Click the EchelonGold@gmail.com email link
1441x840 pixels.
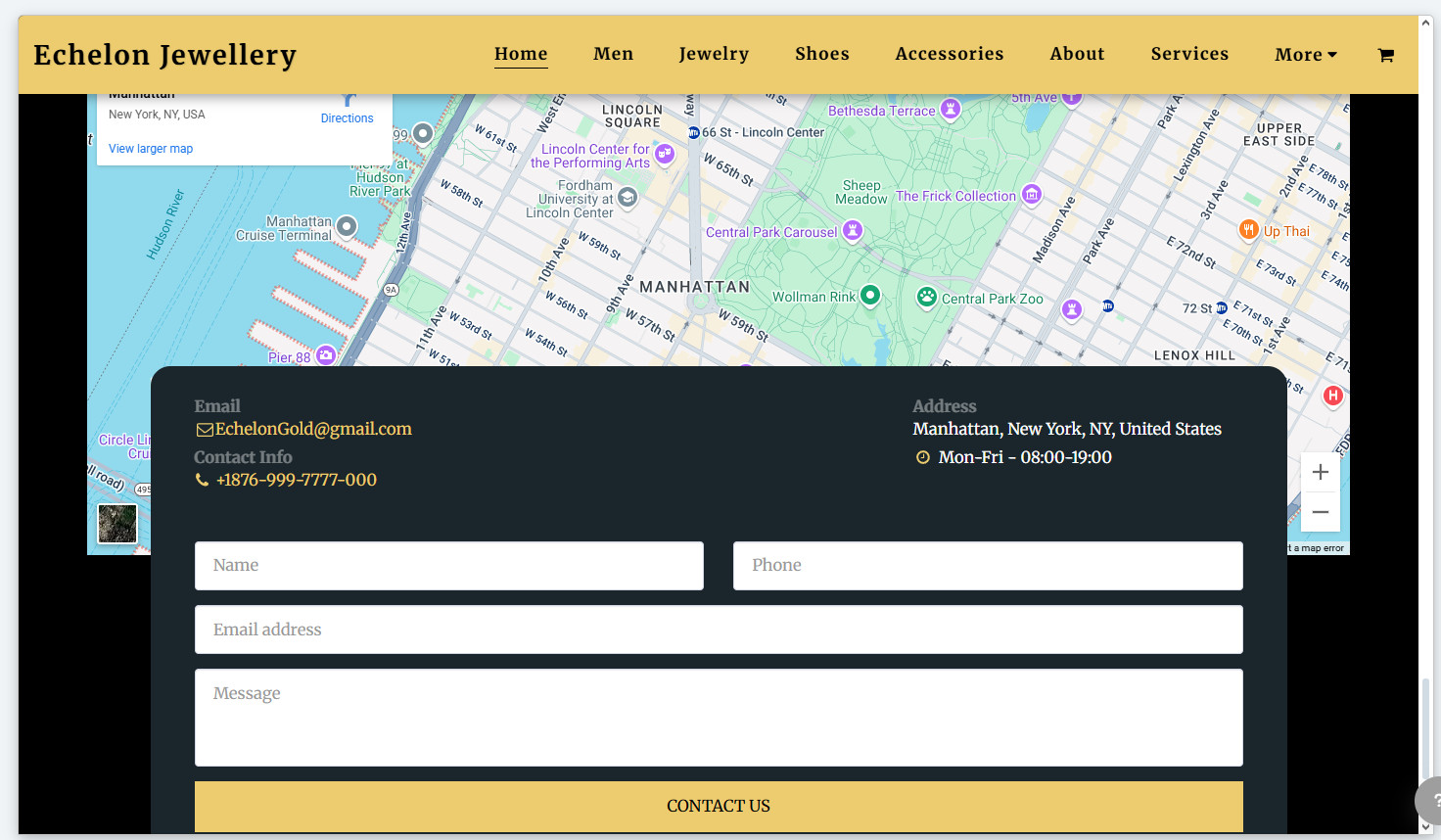(313, 429)
